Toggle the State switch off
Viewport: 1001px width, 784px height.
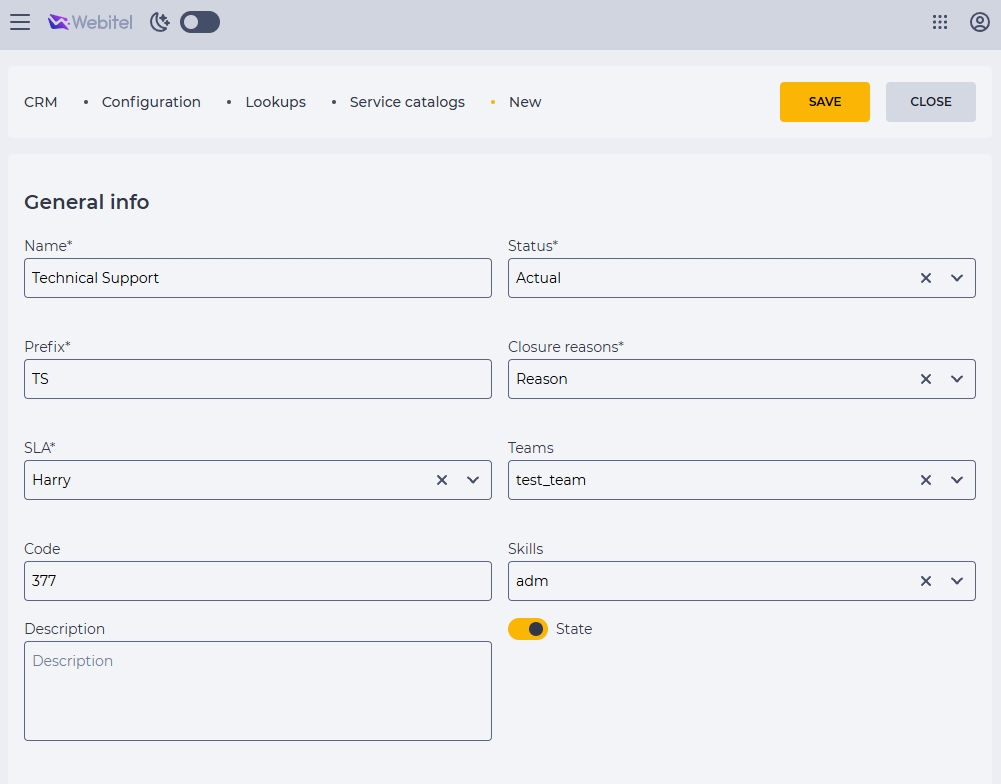pos(528,629)
